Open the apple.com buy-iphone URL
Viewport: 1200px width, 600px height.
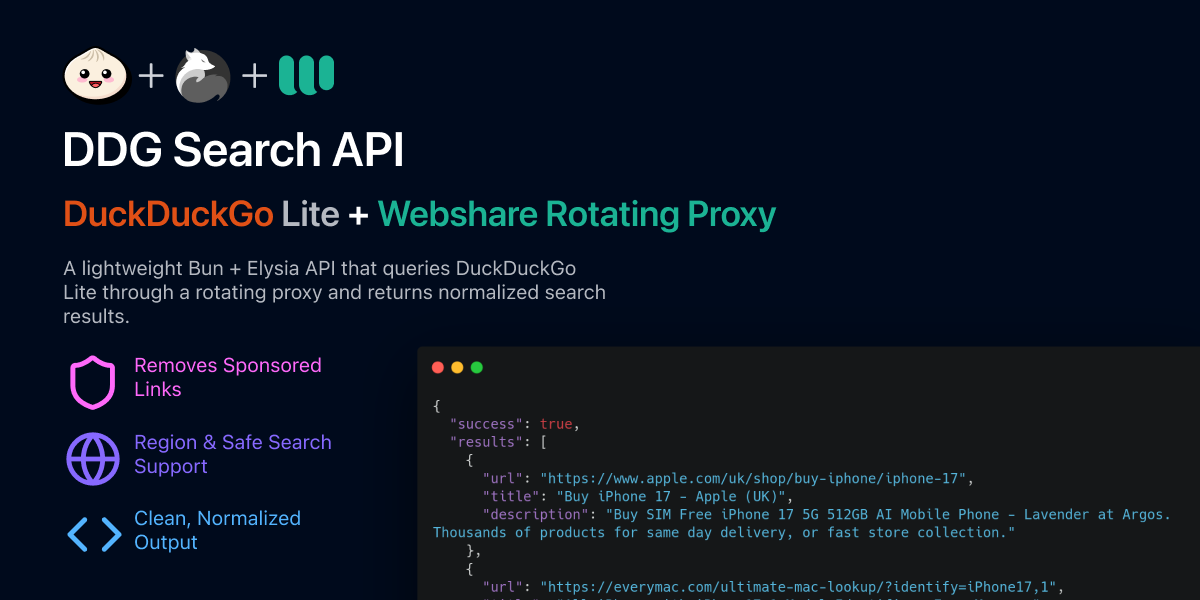(755, 478)
